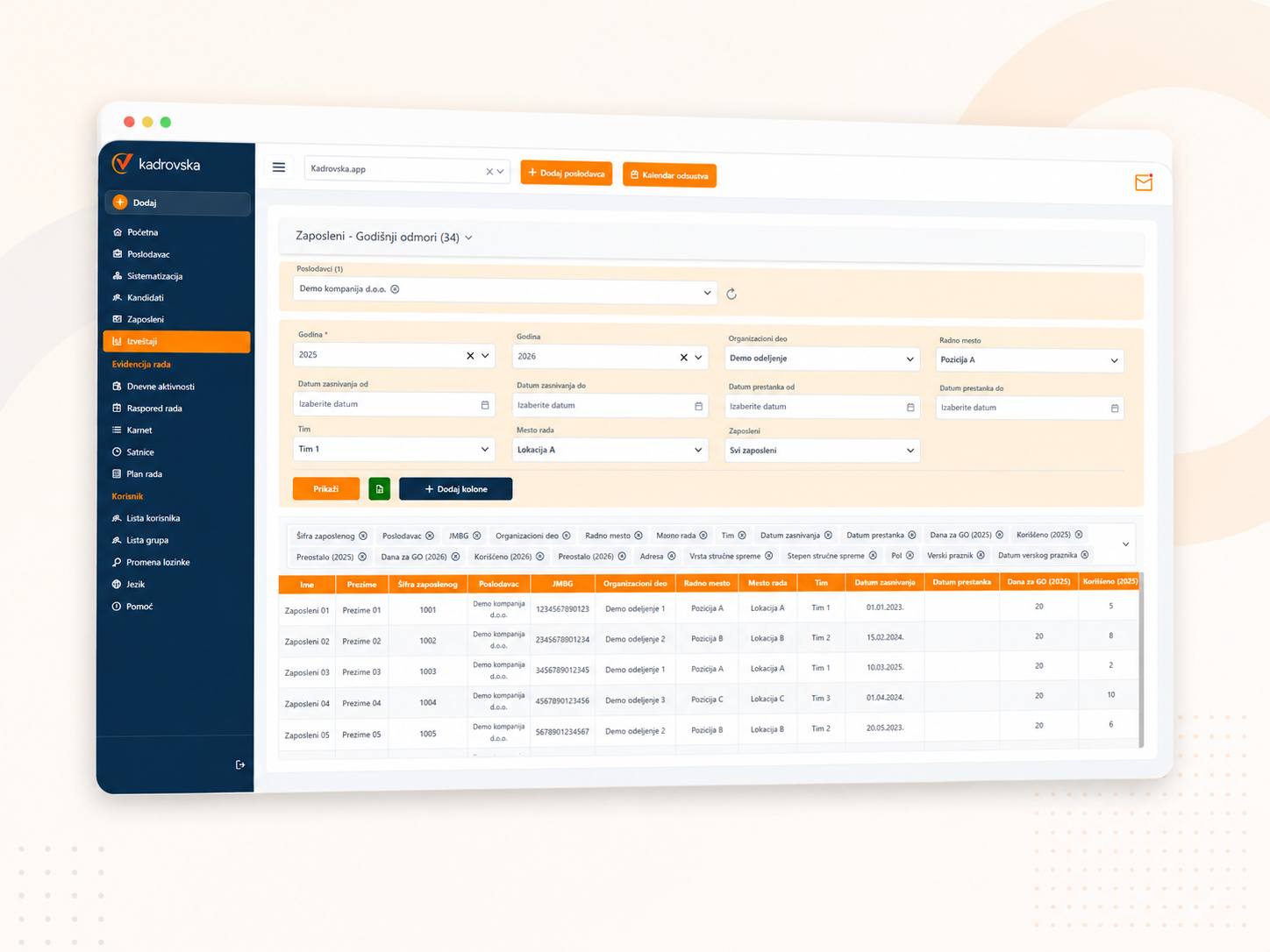Click the Kadrovska logo

click(x=156, y=164)
